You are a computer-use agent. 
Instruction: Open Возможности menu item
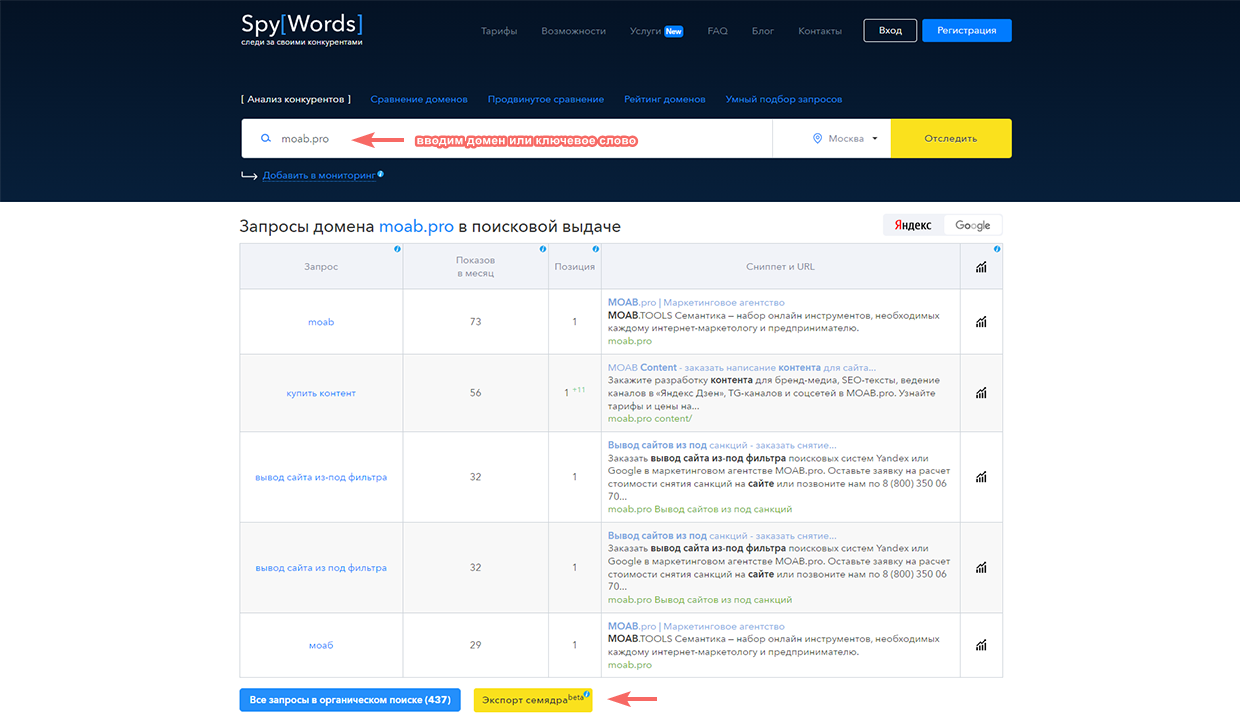click(574, 31)
